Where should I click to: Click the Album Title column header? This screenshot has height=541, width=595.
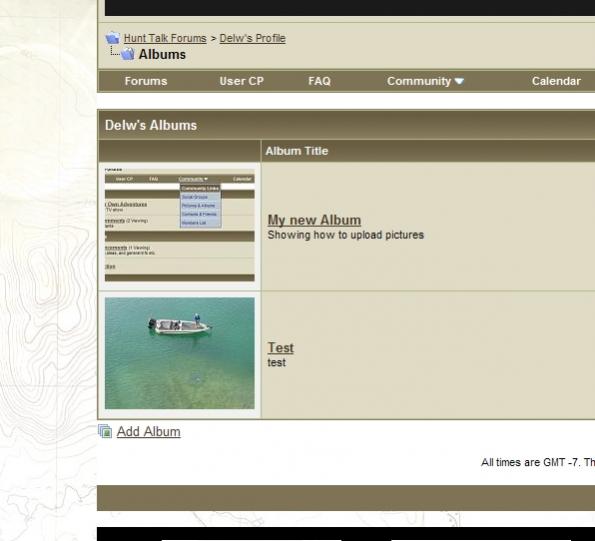[297, 151]
